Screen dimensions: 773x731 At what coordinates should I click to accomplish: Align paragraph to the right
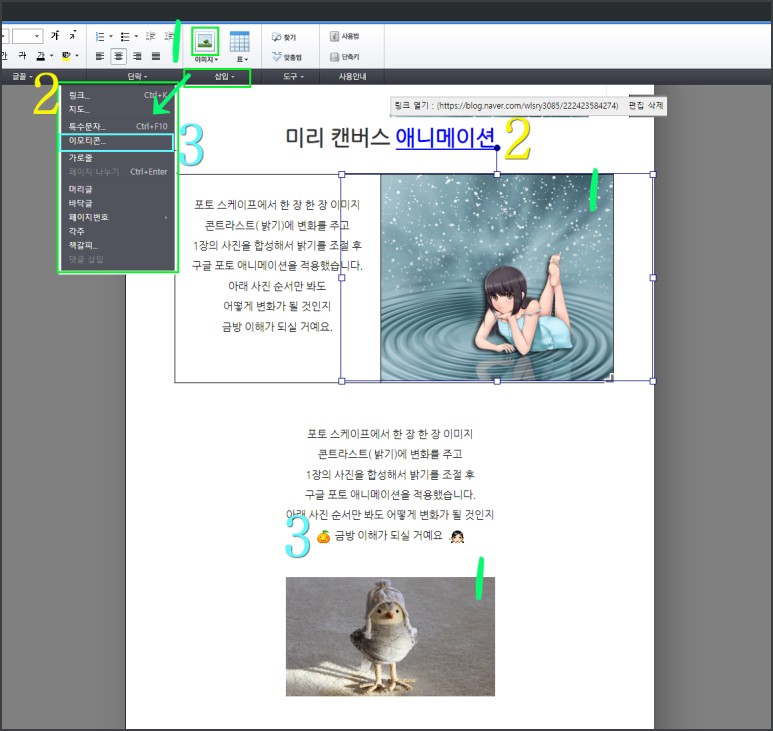point(137,56)
